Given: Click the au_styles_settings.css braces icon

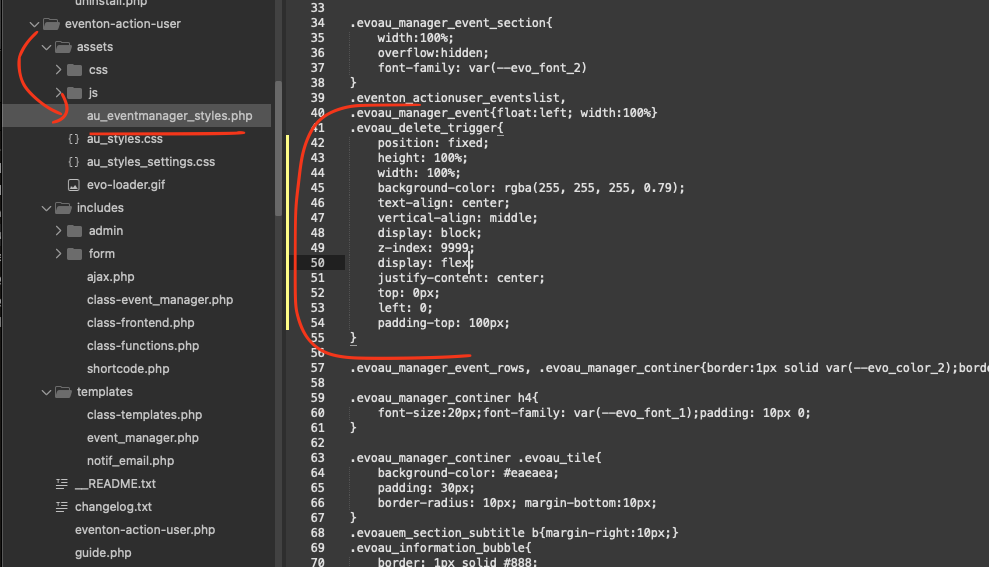Looking at the screenshot, I should 74,162.
